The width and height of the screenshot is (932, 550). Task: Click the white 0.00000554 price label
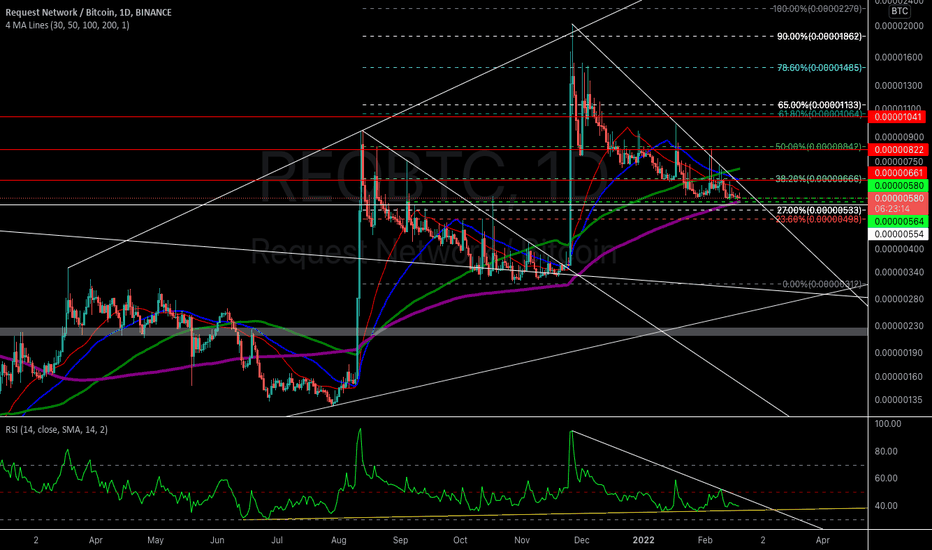point(899,234)
